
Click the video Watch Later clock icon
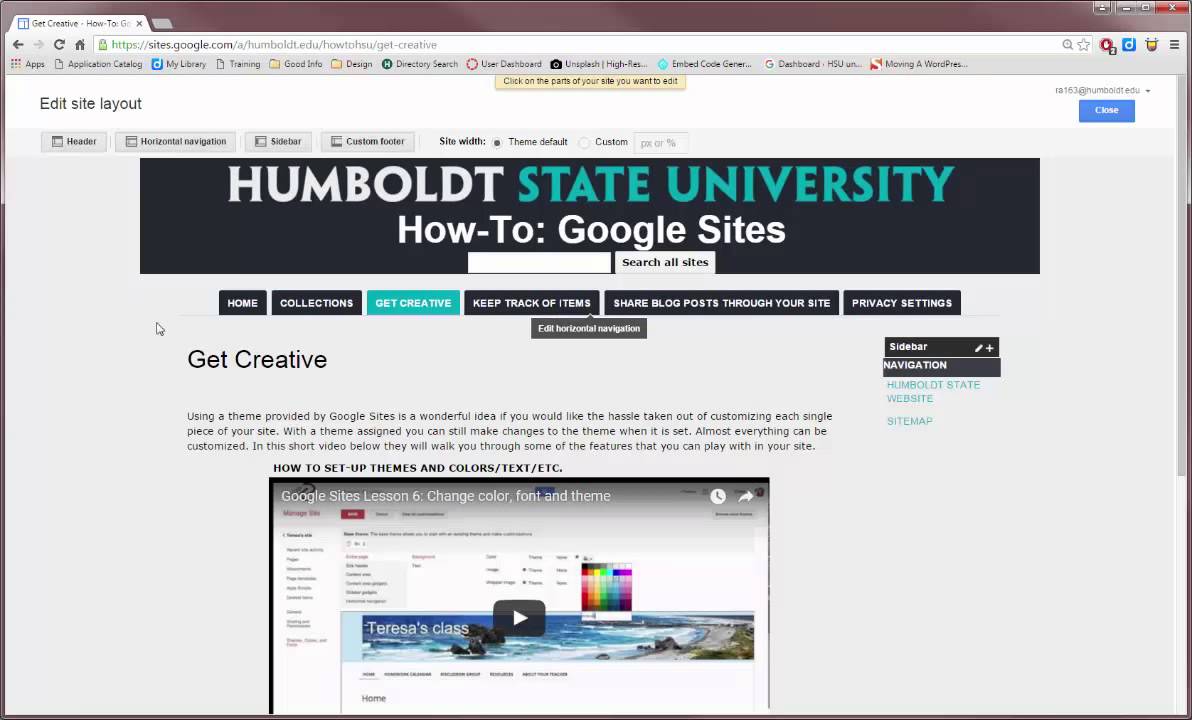coord(718,496)
